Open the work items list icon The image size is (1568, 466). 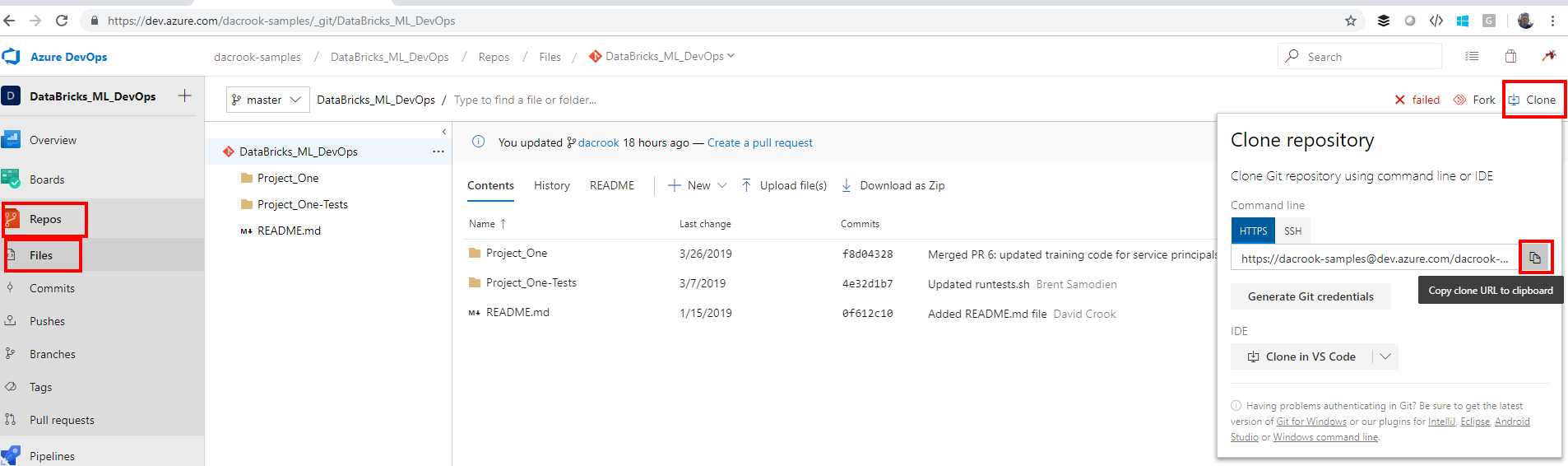pyautogui.click(x=1472, y=56)
